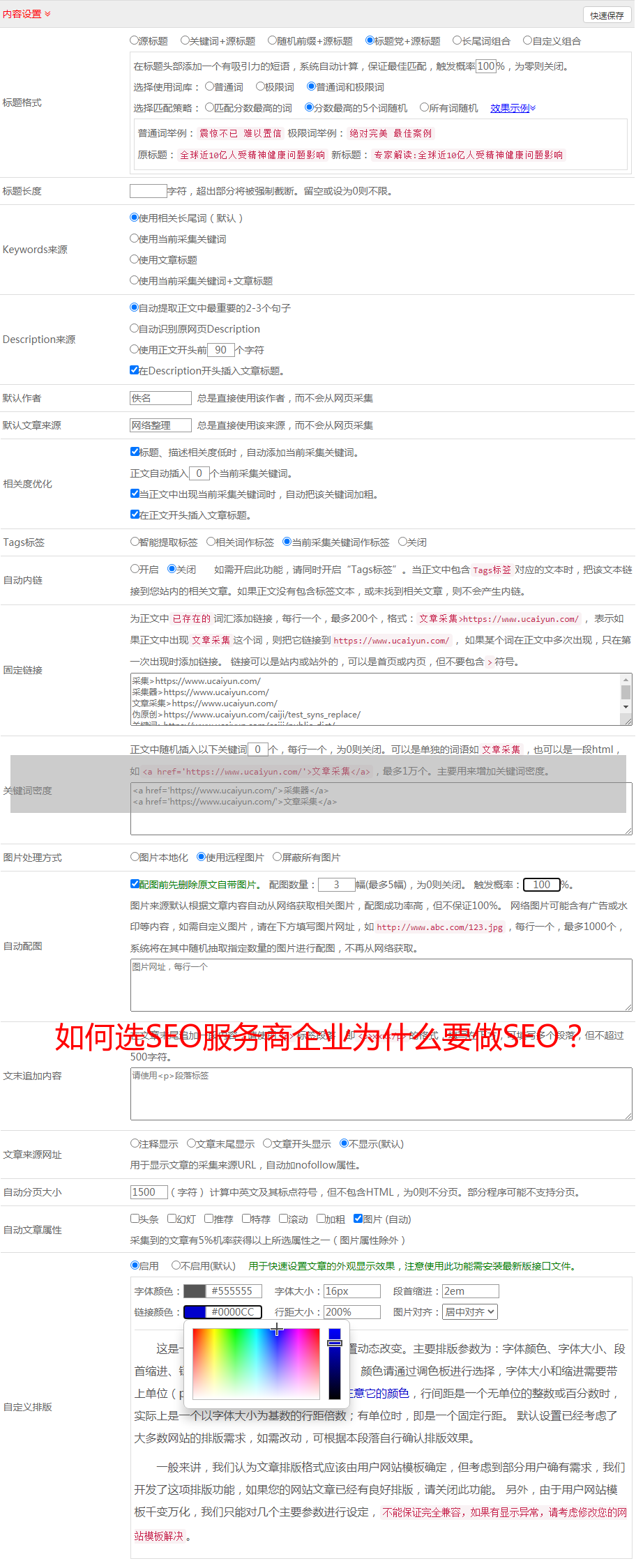The height and width of the screenshot is (1568, 636).
Task: Select 不启用(默认) for custom layout
Action: click(x=176, y=1265)
